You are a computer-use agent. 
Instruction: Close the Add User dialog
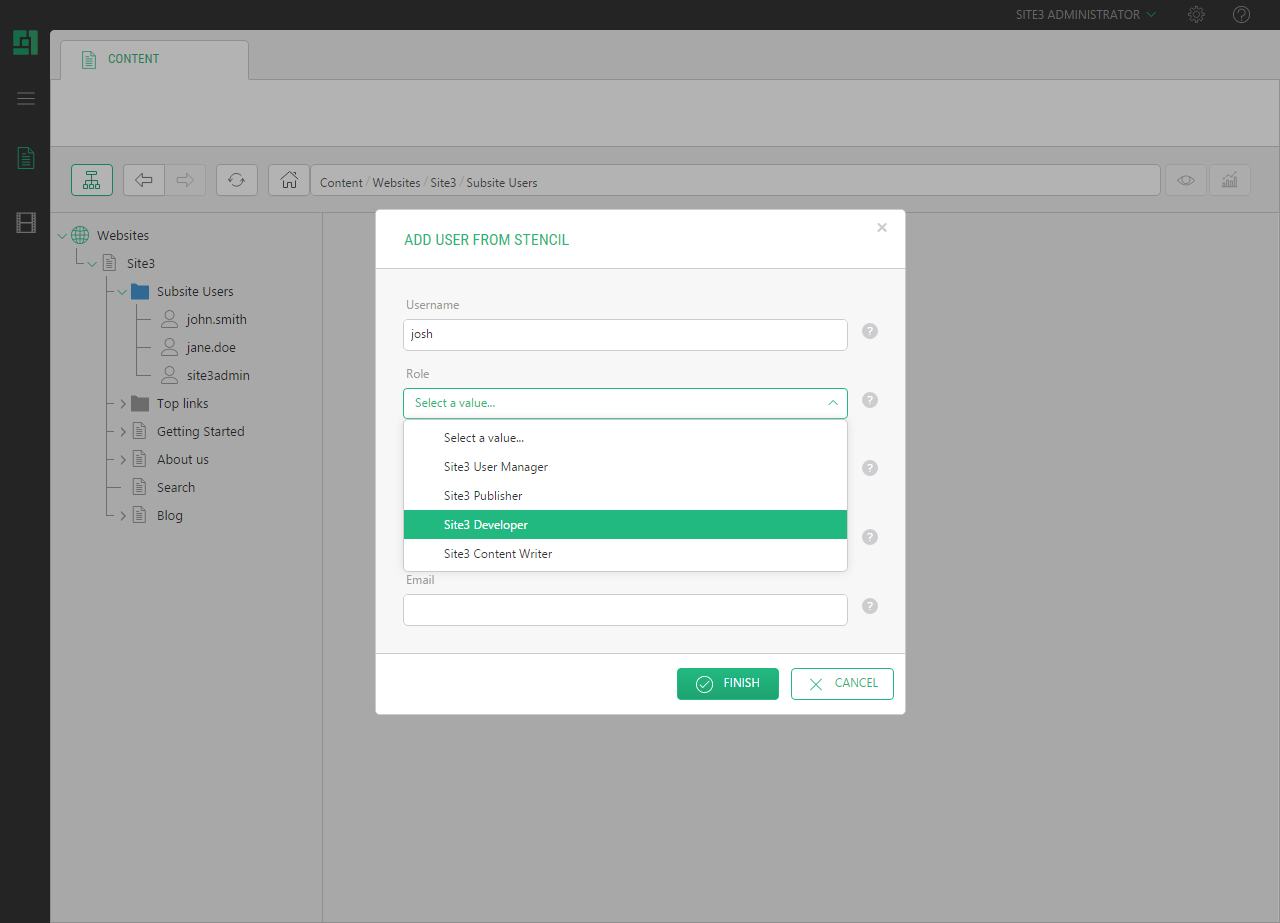click(x=882, y=228)
